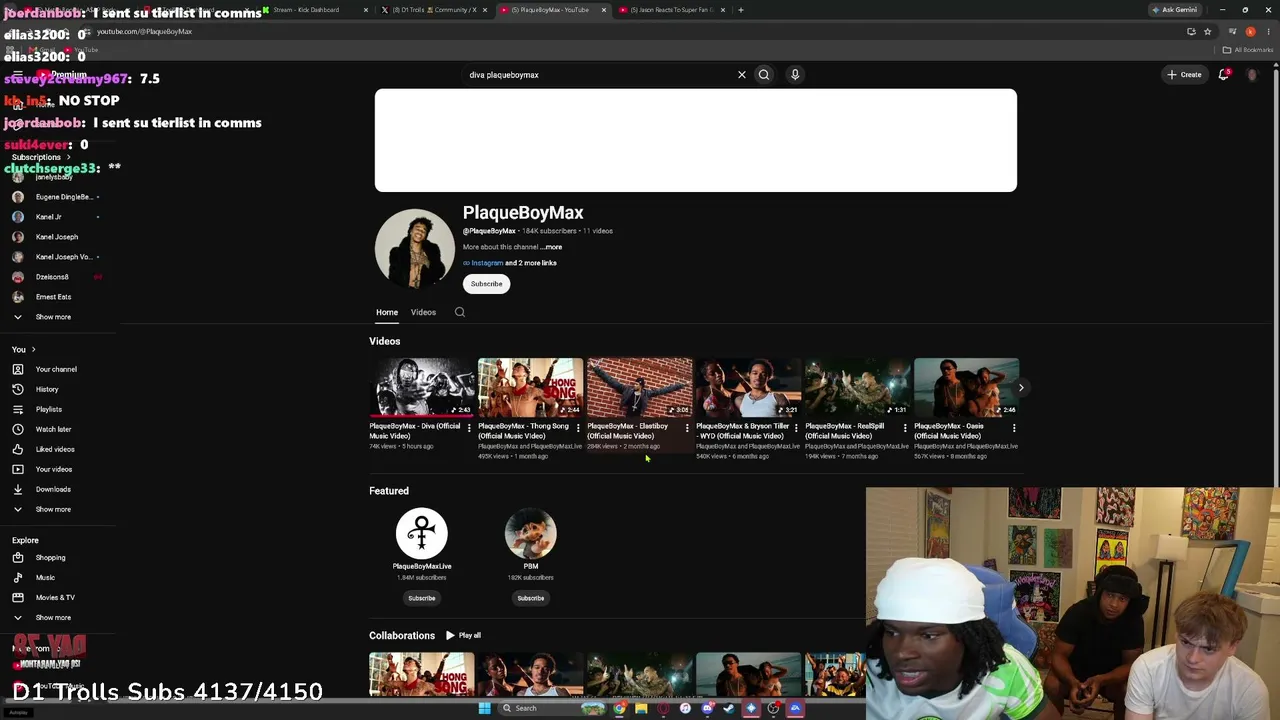Subscribe to the PlaqueBoyMax channel
The image size is (1280, 720).
pos(487,284)
